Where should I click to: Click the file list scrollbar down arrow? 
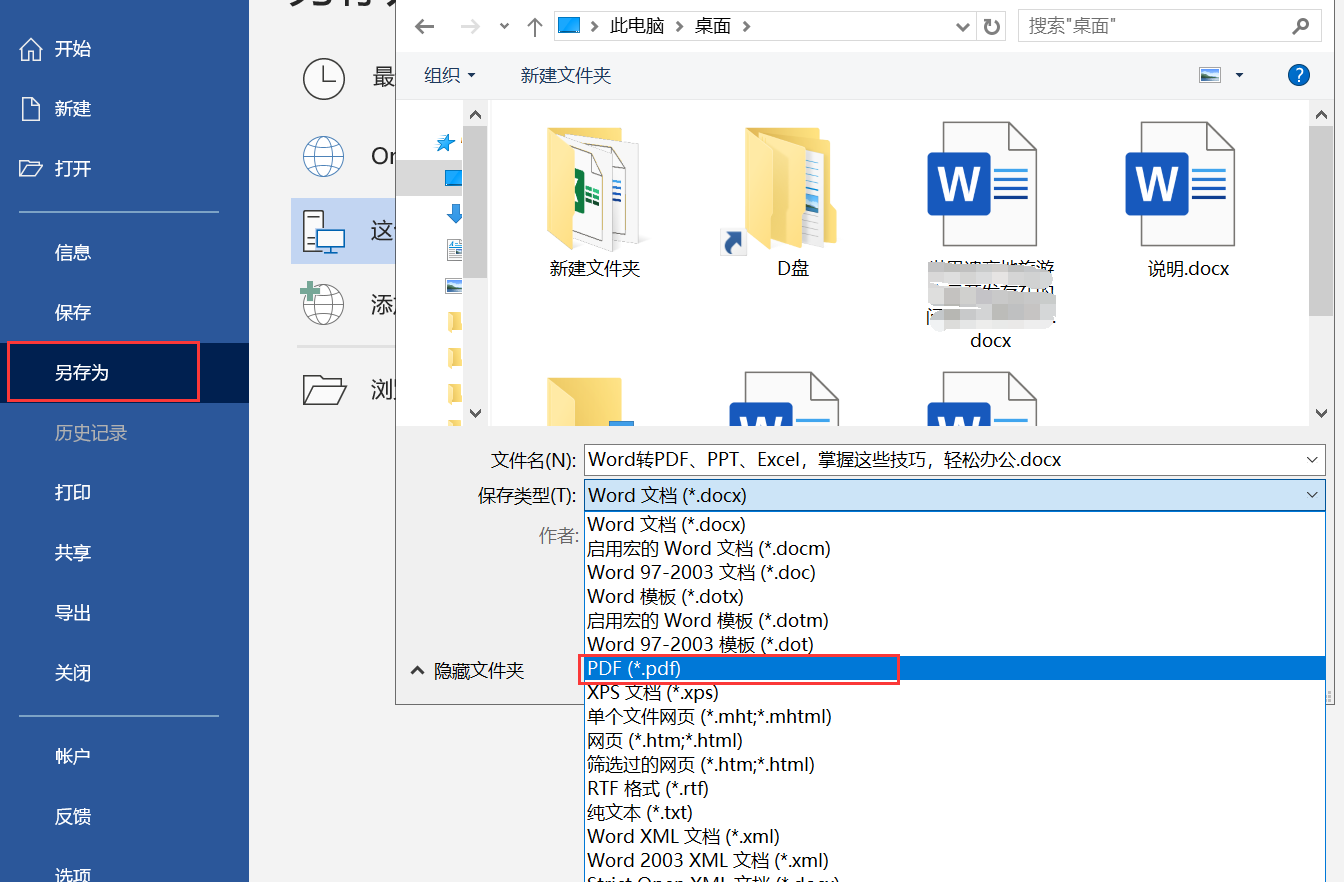pos(1321,413)
